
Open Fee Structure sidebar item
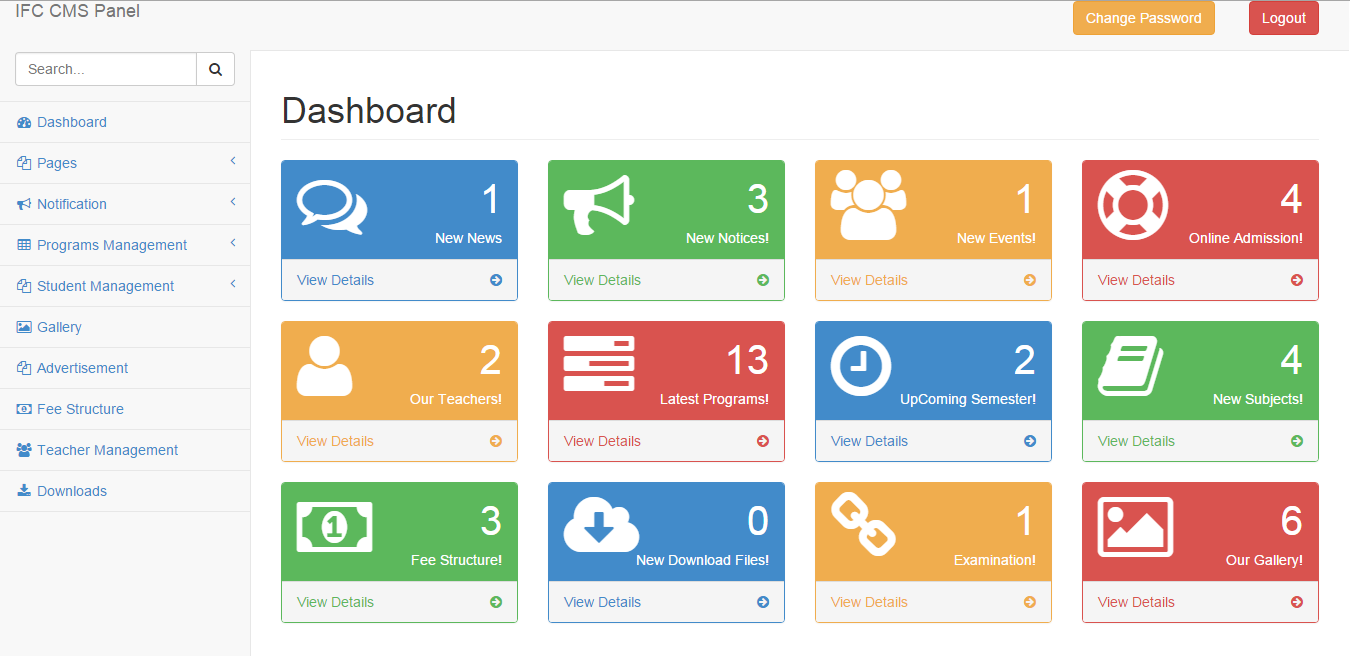click(x=80, y=409)
